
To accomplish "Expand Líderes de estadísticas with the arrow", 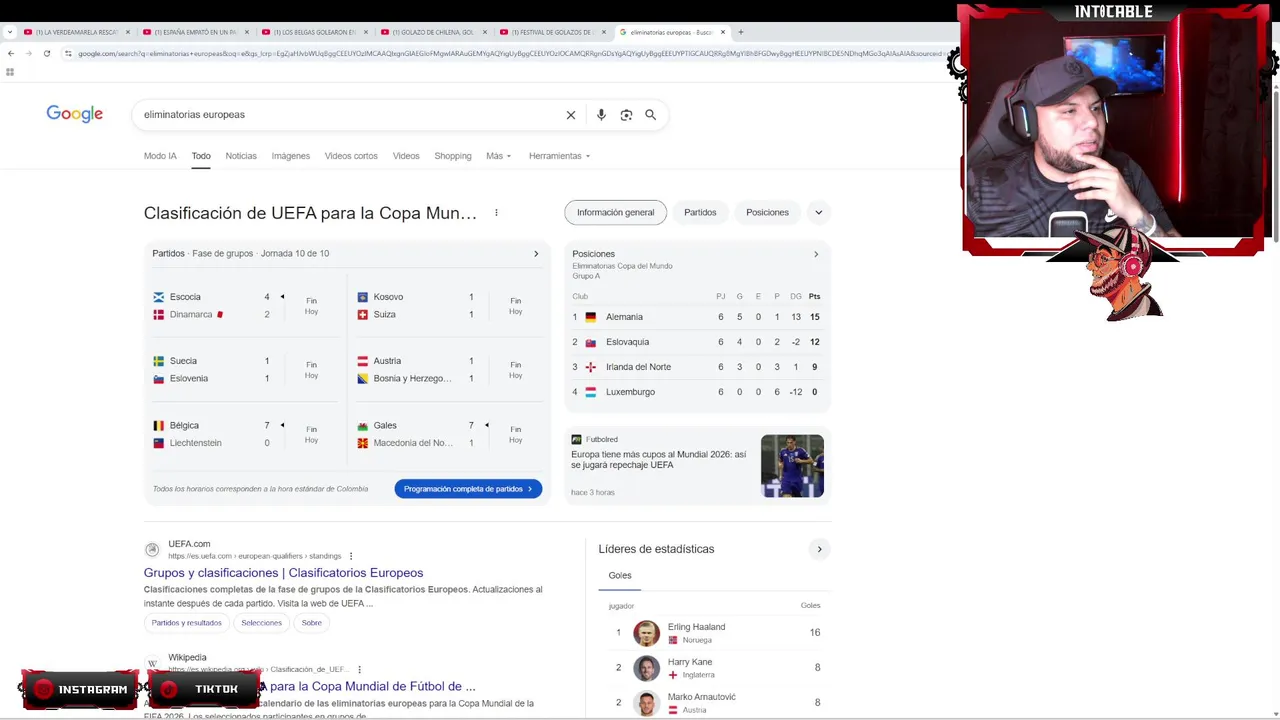I will click(819, 549).
